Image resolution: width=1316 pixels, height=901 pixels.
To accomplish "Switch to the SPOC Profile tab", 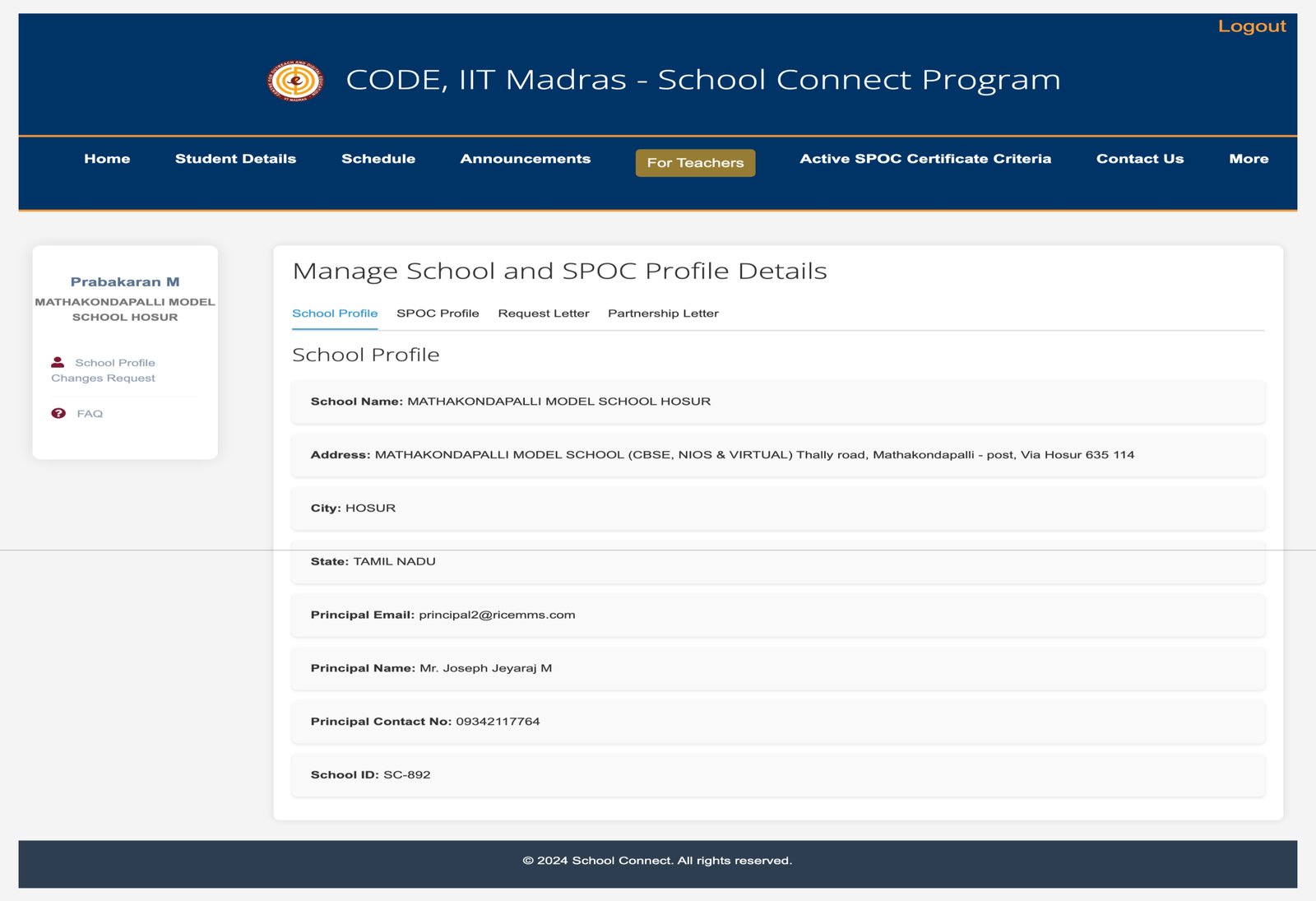I will click(438, 313).
